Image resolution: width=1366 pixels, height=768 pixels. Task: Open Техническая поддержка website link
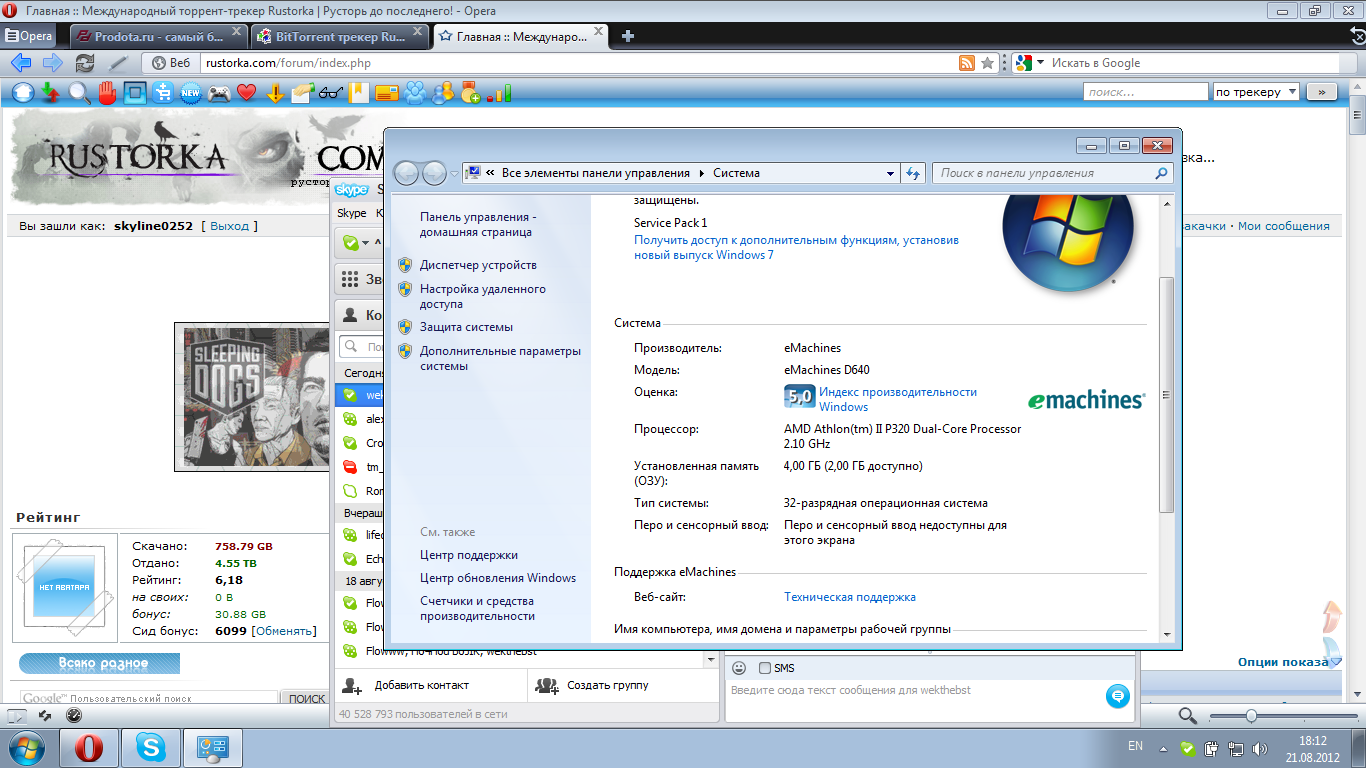[x=850, y=597]
